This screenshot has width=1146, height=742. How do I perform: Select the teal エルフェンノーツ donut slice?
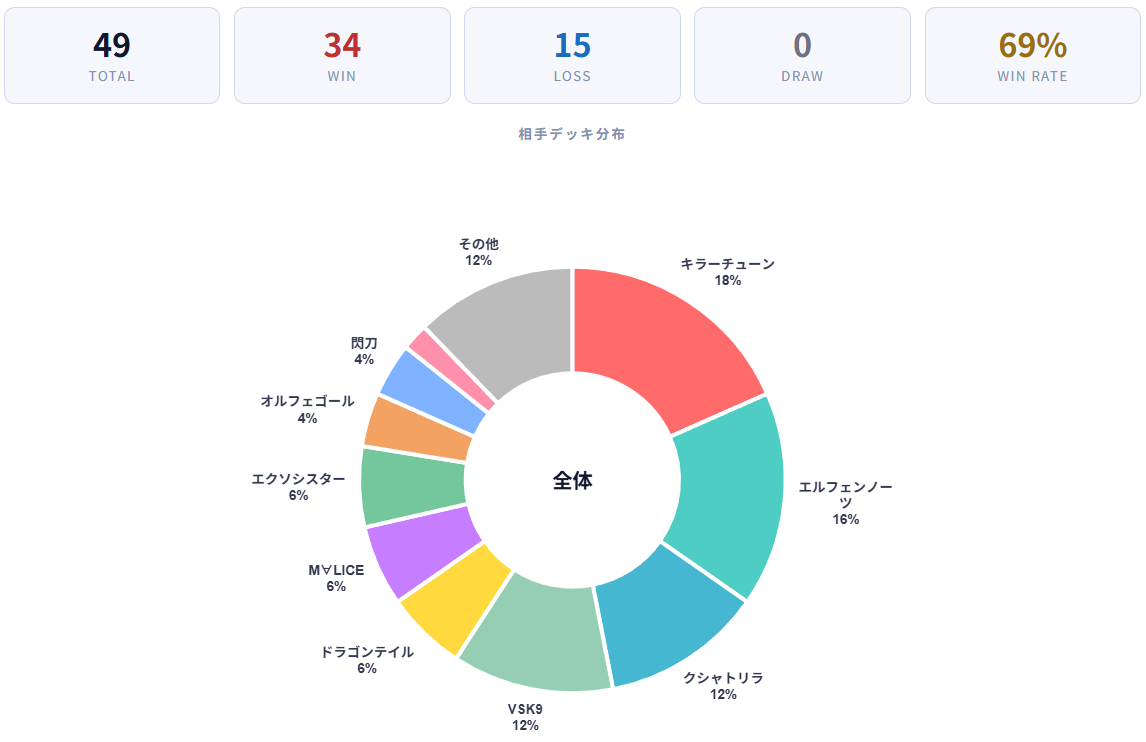(x=731, y=493)
